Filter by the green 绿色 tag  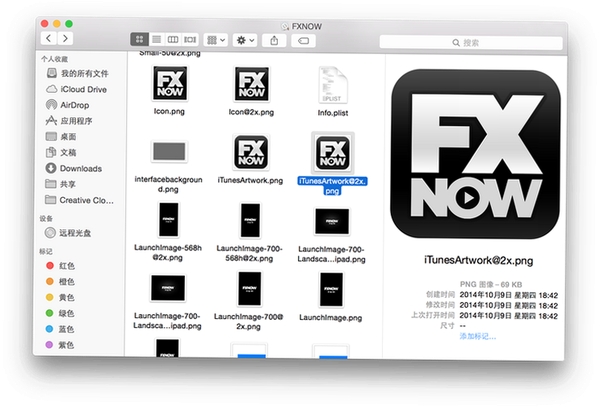click(60, 313)
